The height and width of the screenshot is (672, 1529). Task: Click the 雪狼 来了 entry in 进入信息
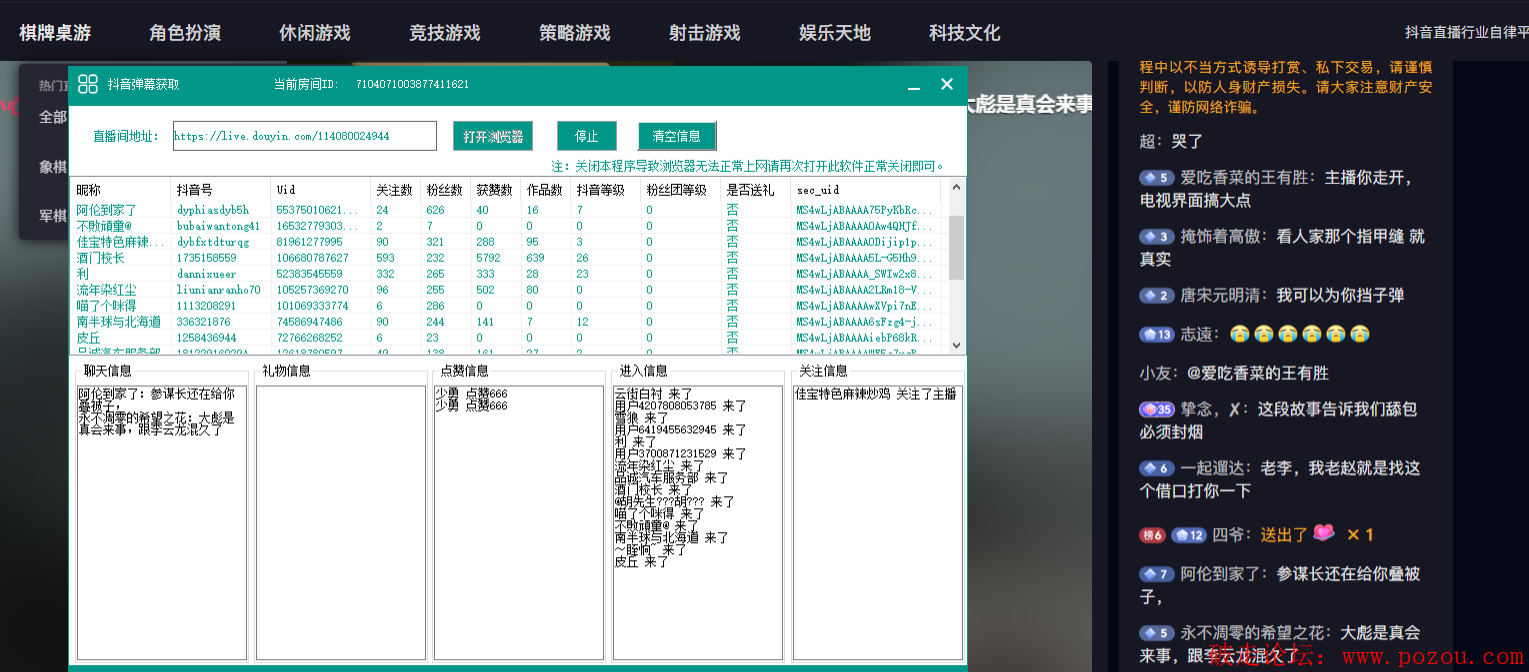point(643,418)
